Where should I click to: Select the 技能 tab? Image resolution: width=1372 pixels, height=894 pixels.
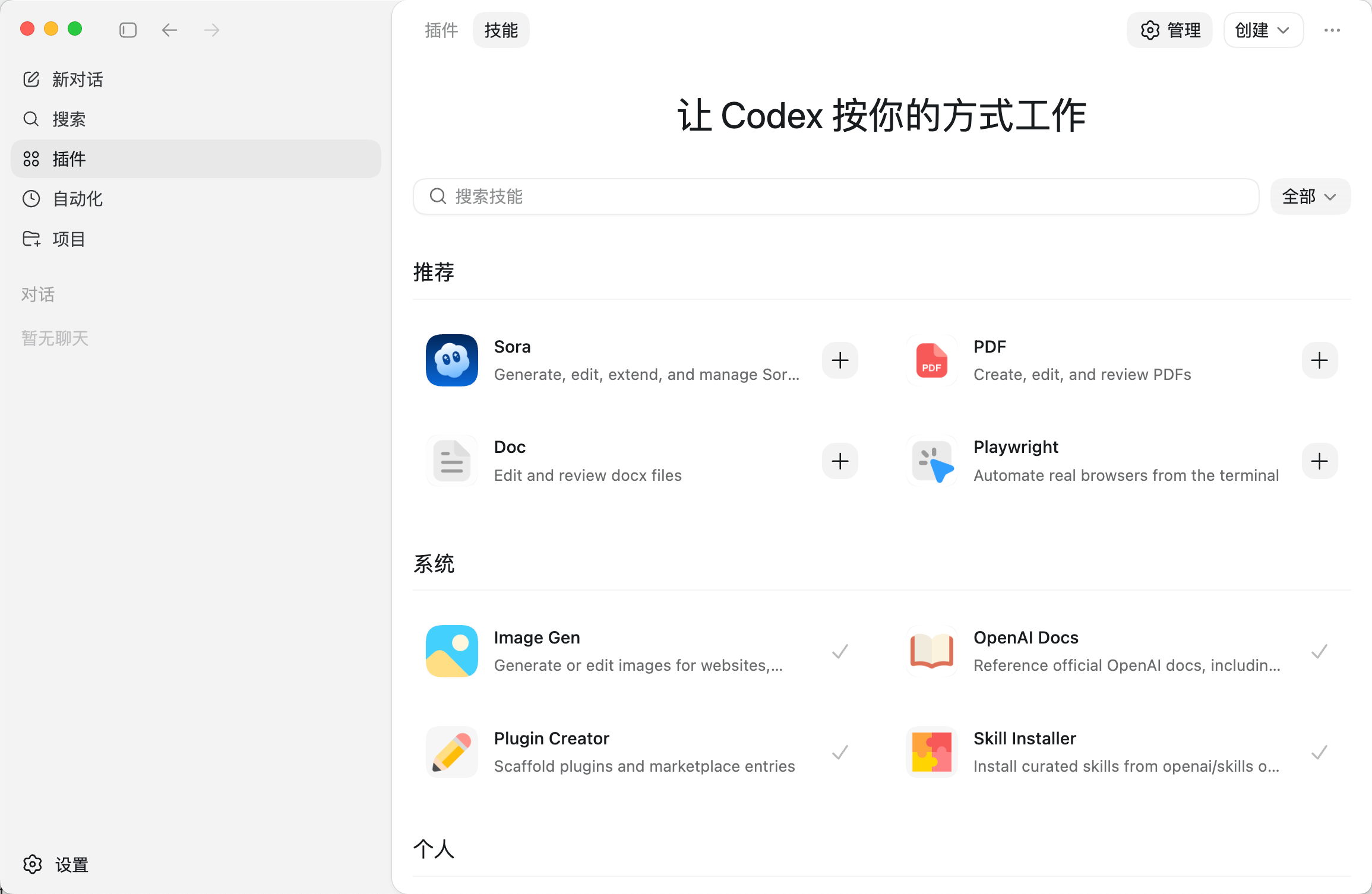501,30
